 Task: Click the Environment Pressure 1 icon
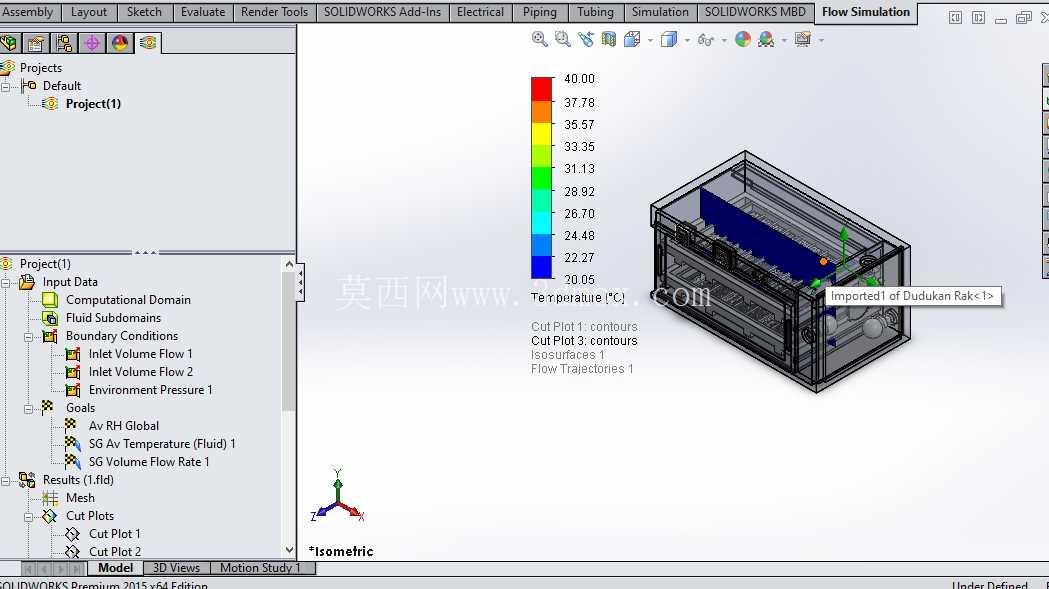pyautogui.click(x=73, y=390)
